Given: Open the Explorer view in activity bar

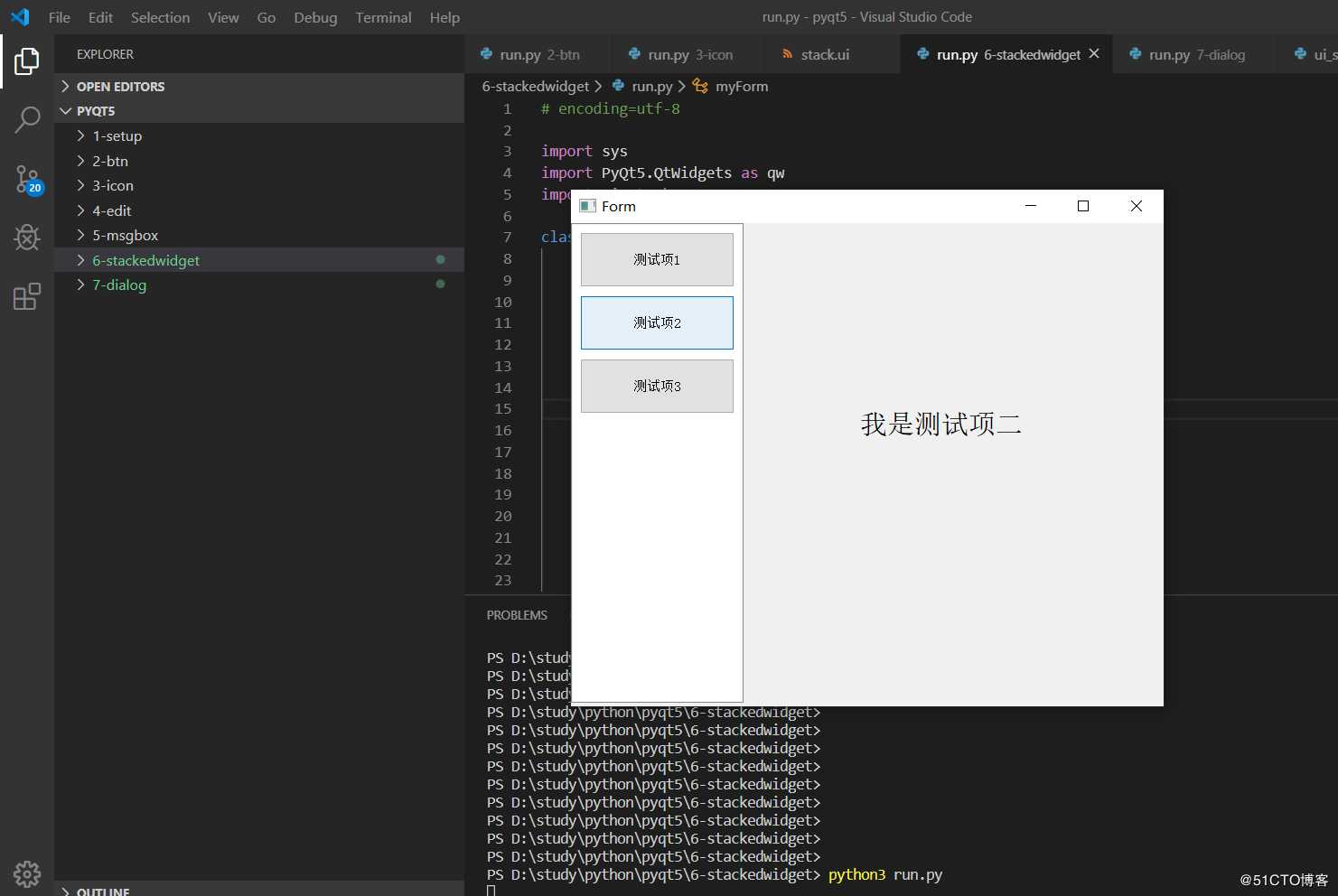Looking at the screenshot, I should (27, 61).
